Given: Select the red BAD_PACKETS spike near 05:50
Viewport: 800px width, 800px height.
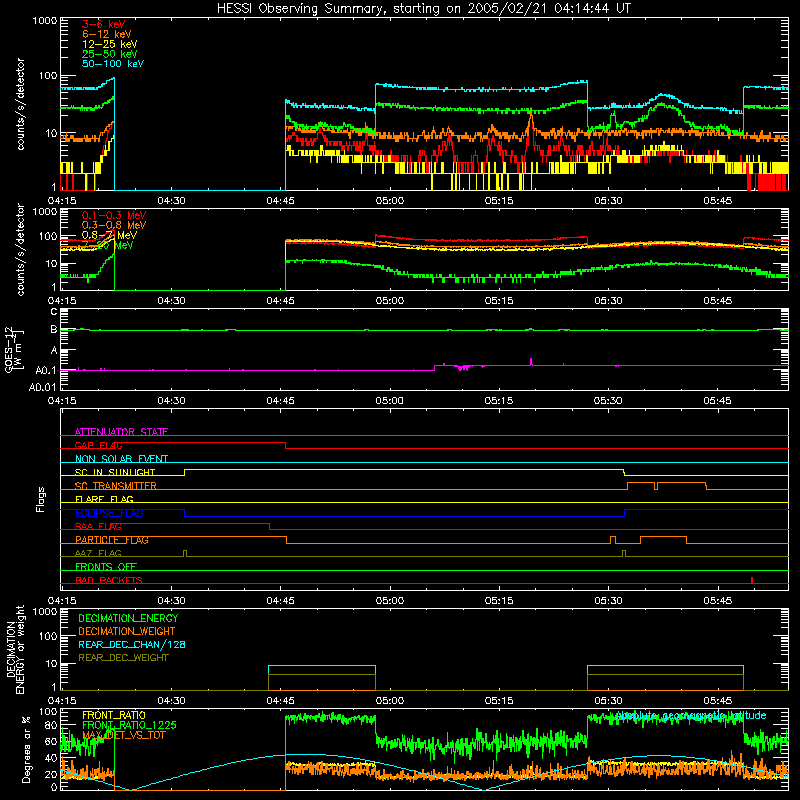Looking at the screenshot, I should pos(752,580).
